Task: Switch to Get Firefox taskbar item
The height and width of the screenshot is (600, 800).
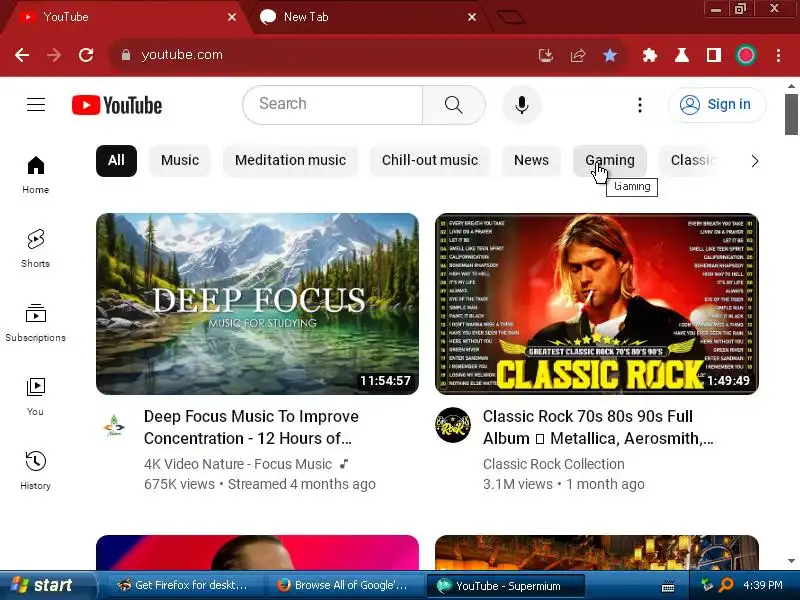Action: tap(182, 585)
